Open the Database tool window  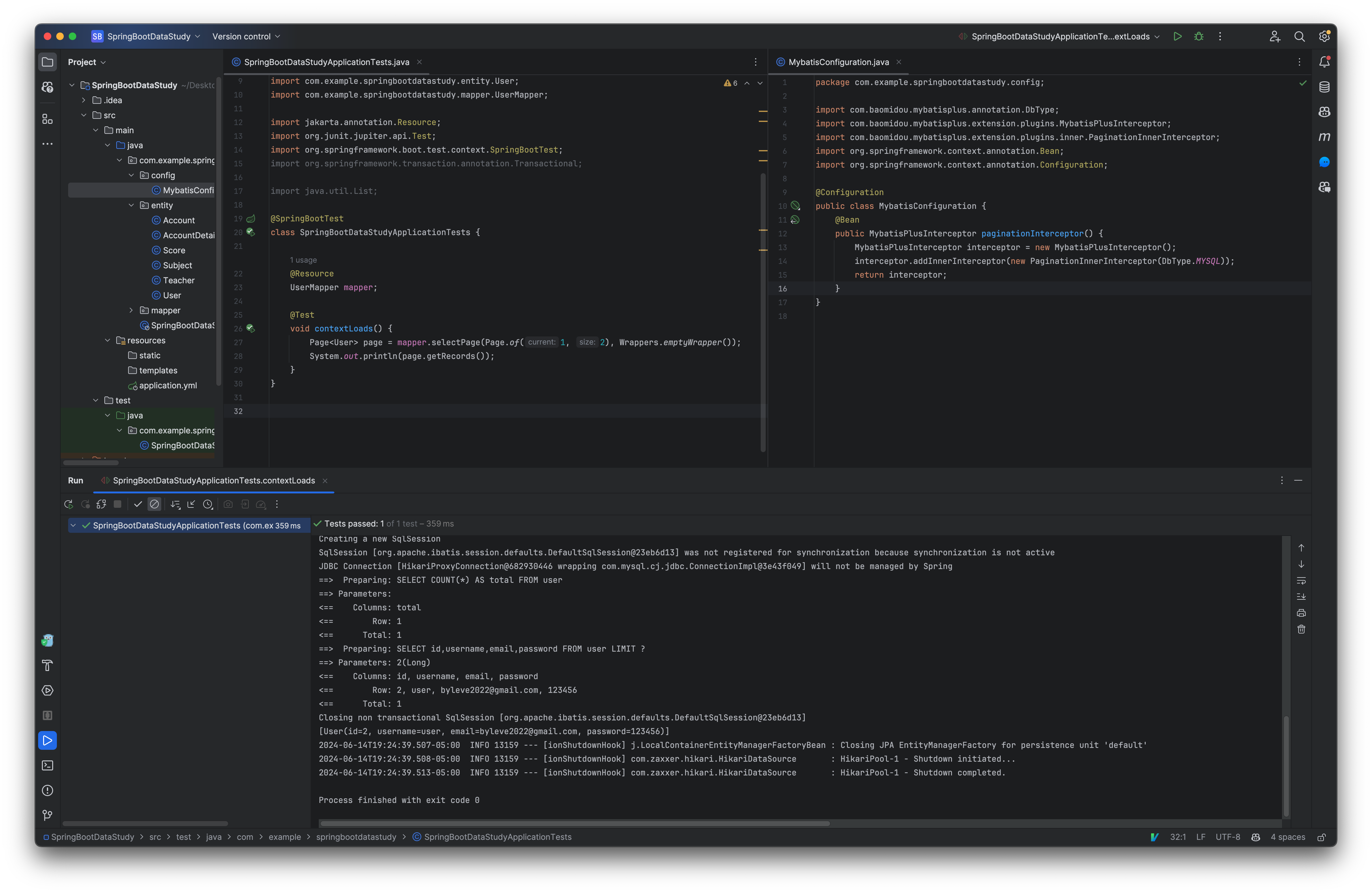1324,87
